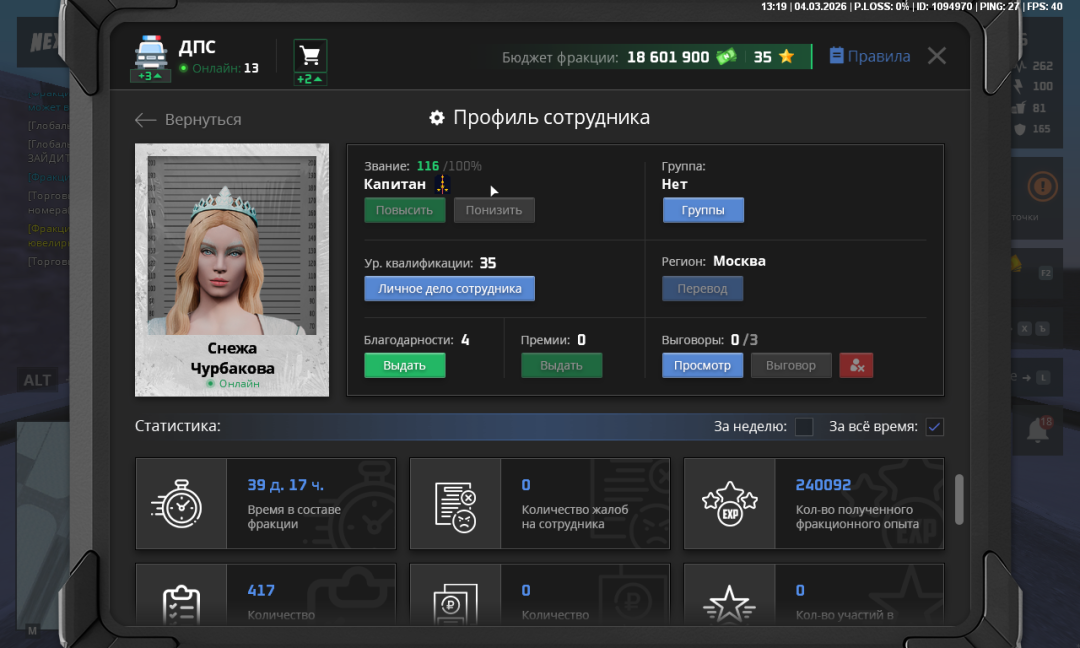Open the shopping cart store icon
This screenshot has width=1080, height=648.
click(x=310, y=55)
